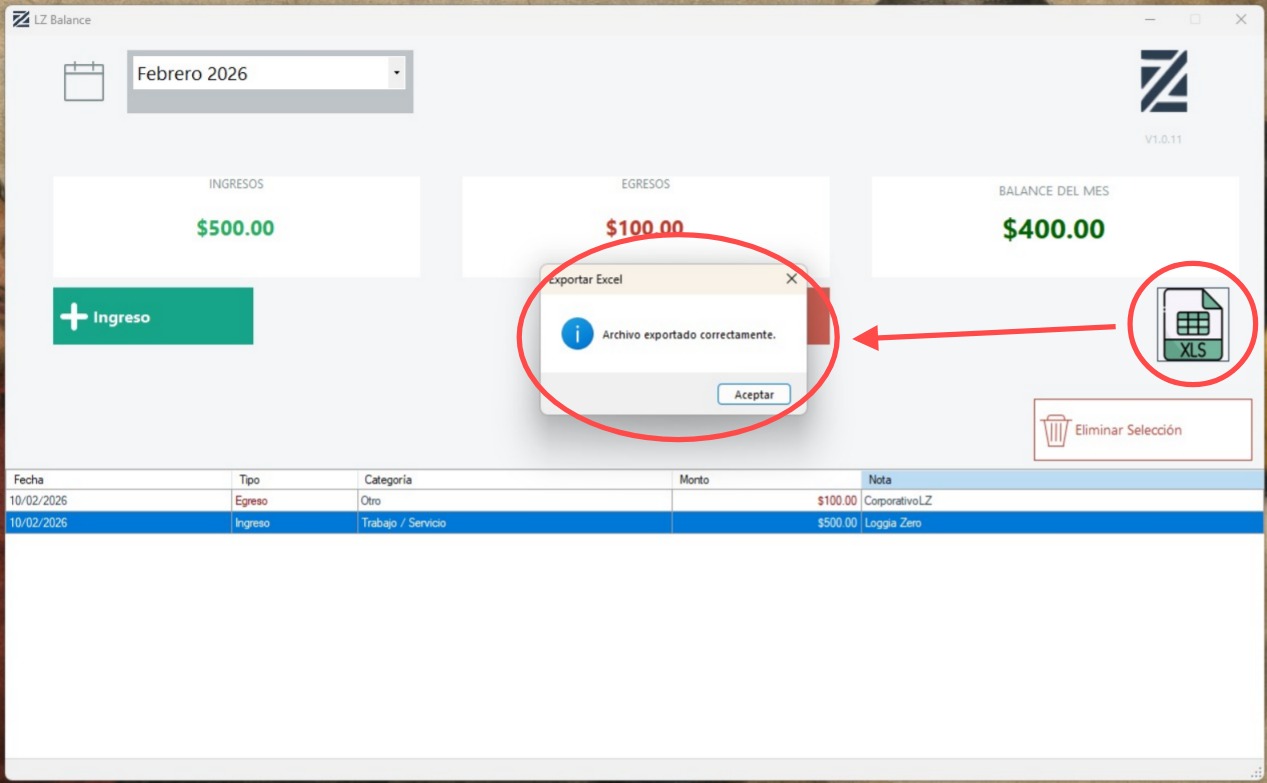The image size is (1267, 783).
Task: Click the Ingreso button to add income
Action: pyautogui.click(x=152, y=315)
